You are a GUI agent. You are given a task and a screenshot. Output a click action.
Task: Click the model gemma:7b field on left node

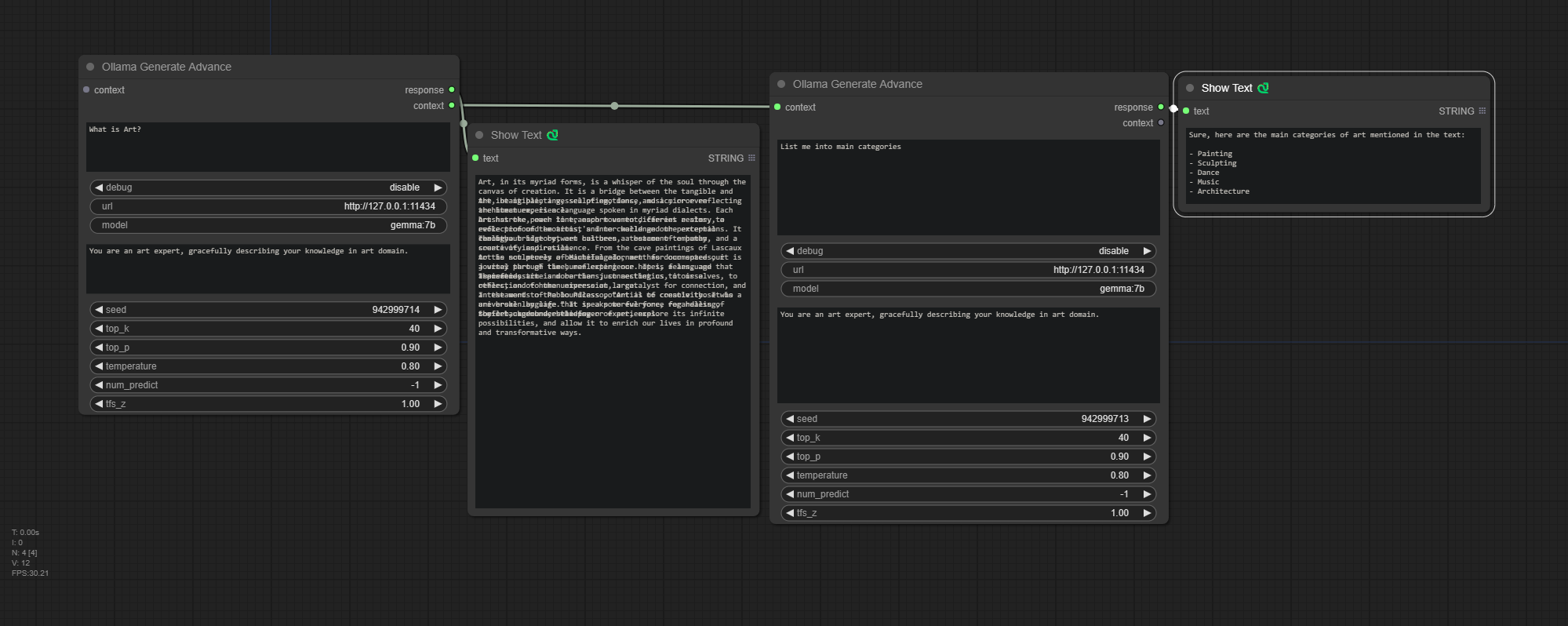(268, 225)
